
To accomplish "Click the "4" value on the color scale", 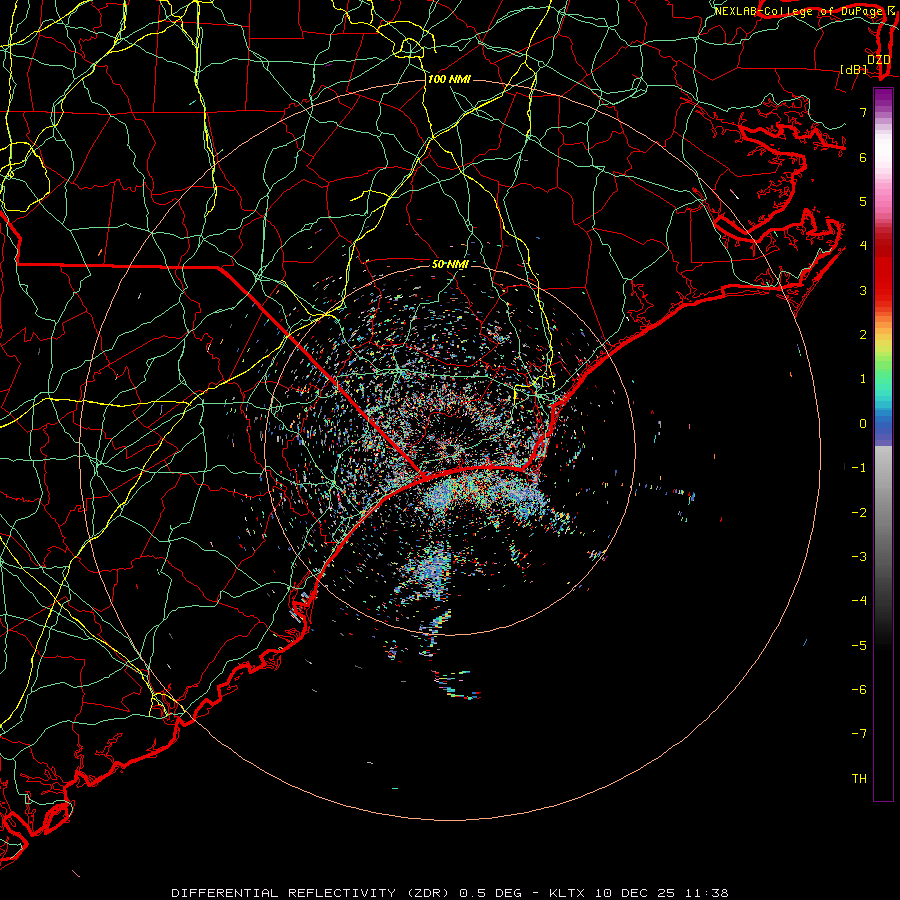I will [x=863, y=246].
